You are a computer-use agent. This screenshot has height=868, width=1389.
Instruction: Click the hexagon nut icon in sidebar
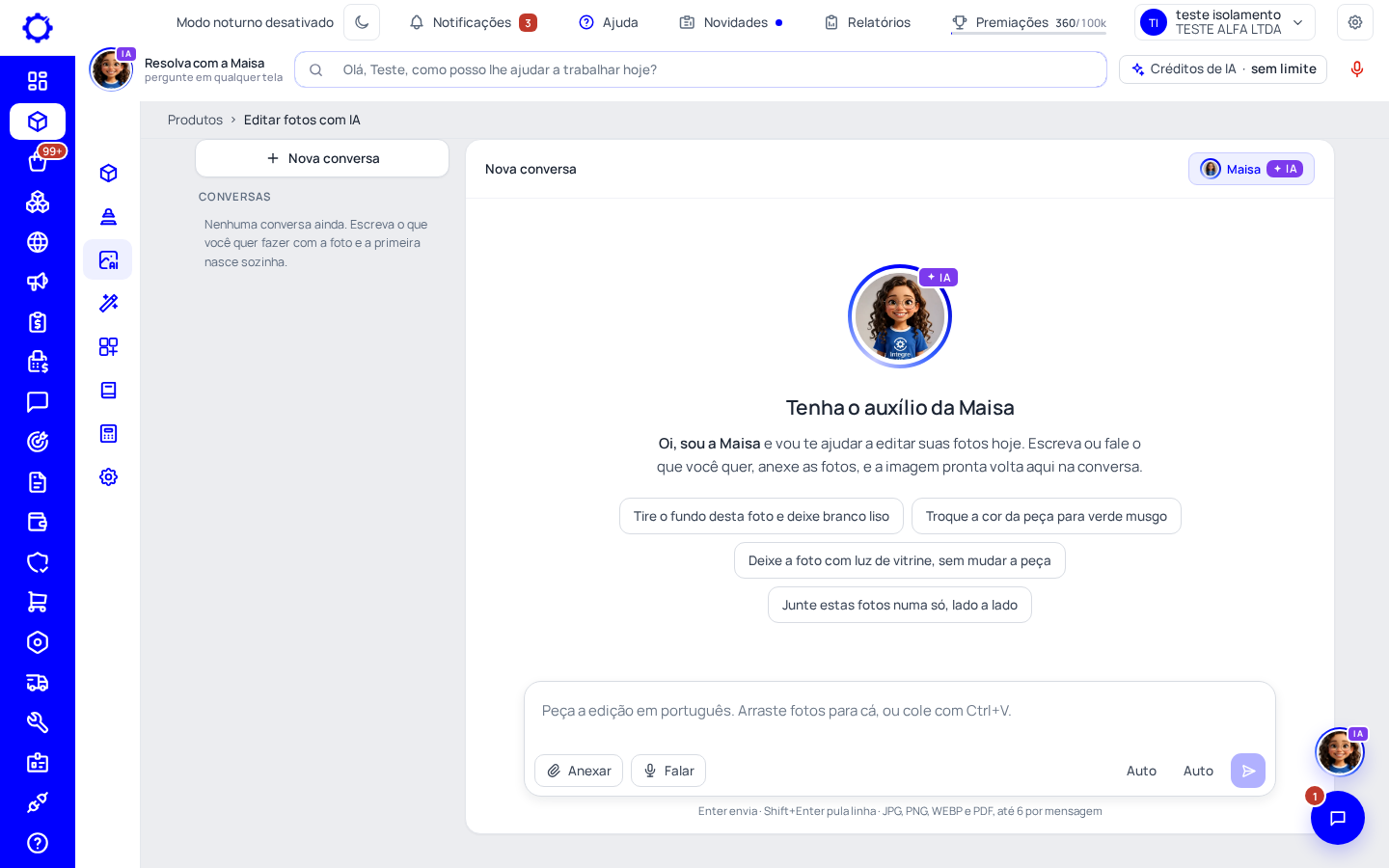[38, 642]
